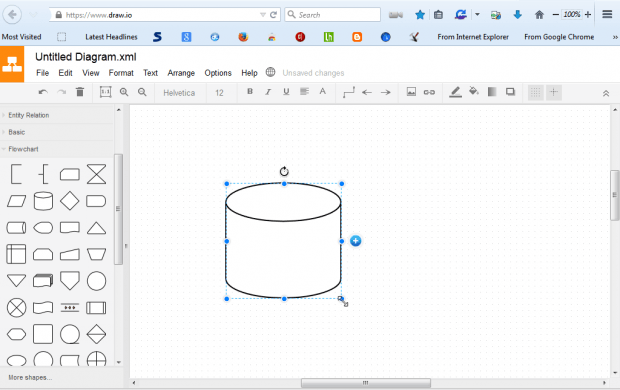Open Firefox hamburger menu
Screen dimensions: 620x390
point(607,15)
